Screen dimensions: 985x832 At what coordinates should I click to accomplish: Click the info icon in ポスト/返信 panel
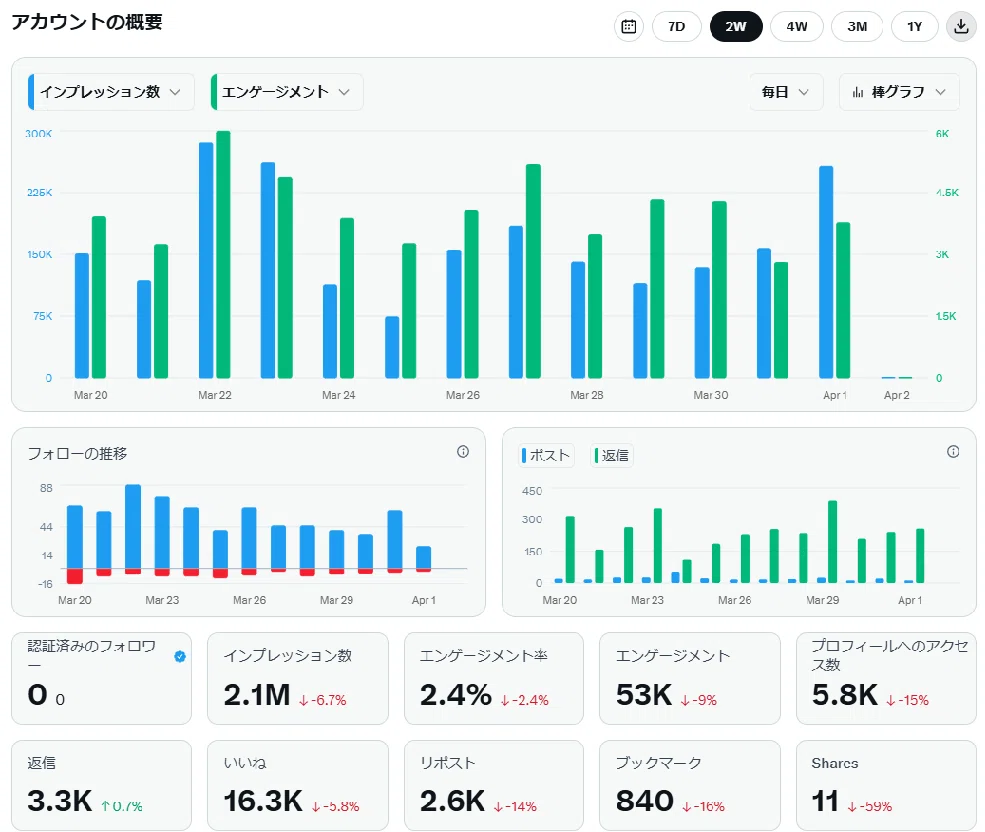[x=953, y=451]
